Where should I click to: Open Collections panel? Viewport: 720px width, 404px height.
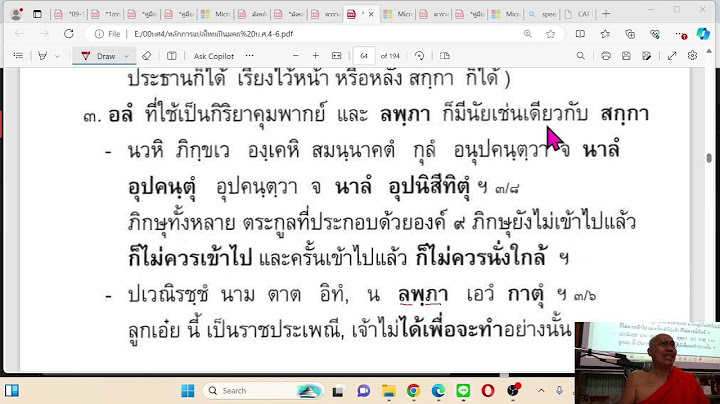[630, 34]
